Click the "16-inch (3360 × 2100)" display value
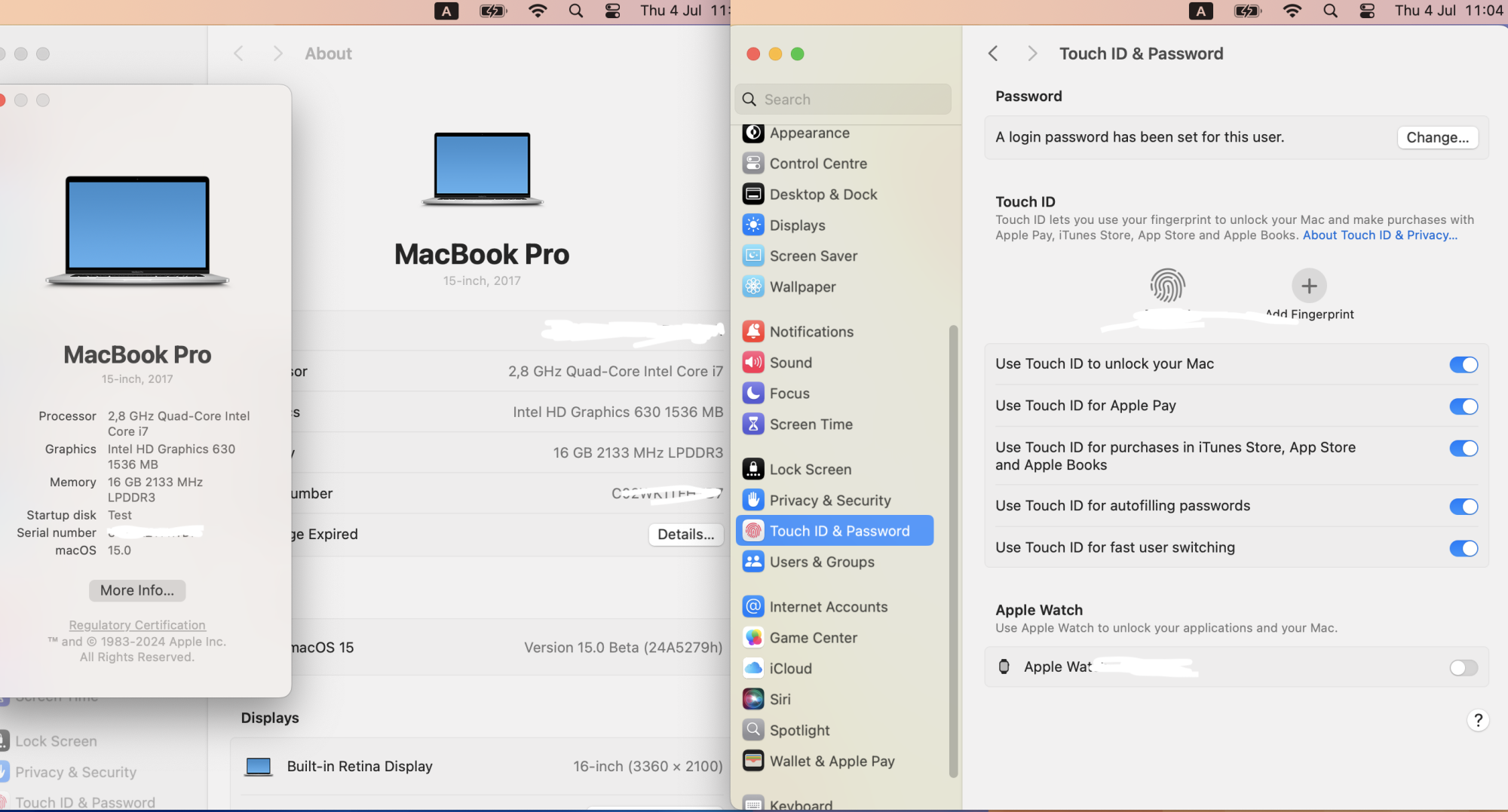 click(x=648, y=767)
